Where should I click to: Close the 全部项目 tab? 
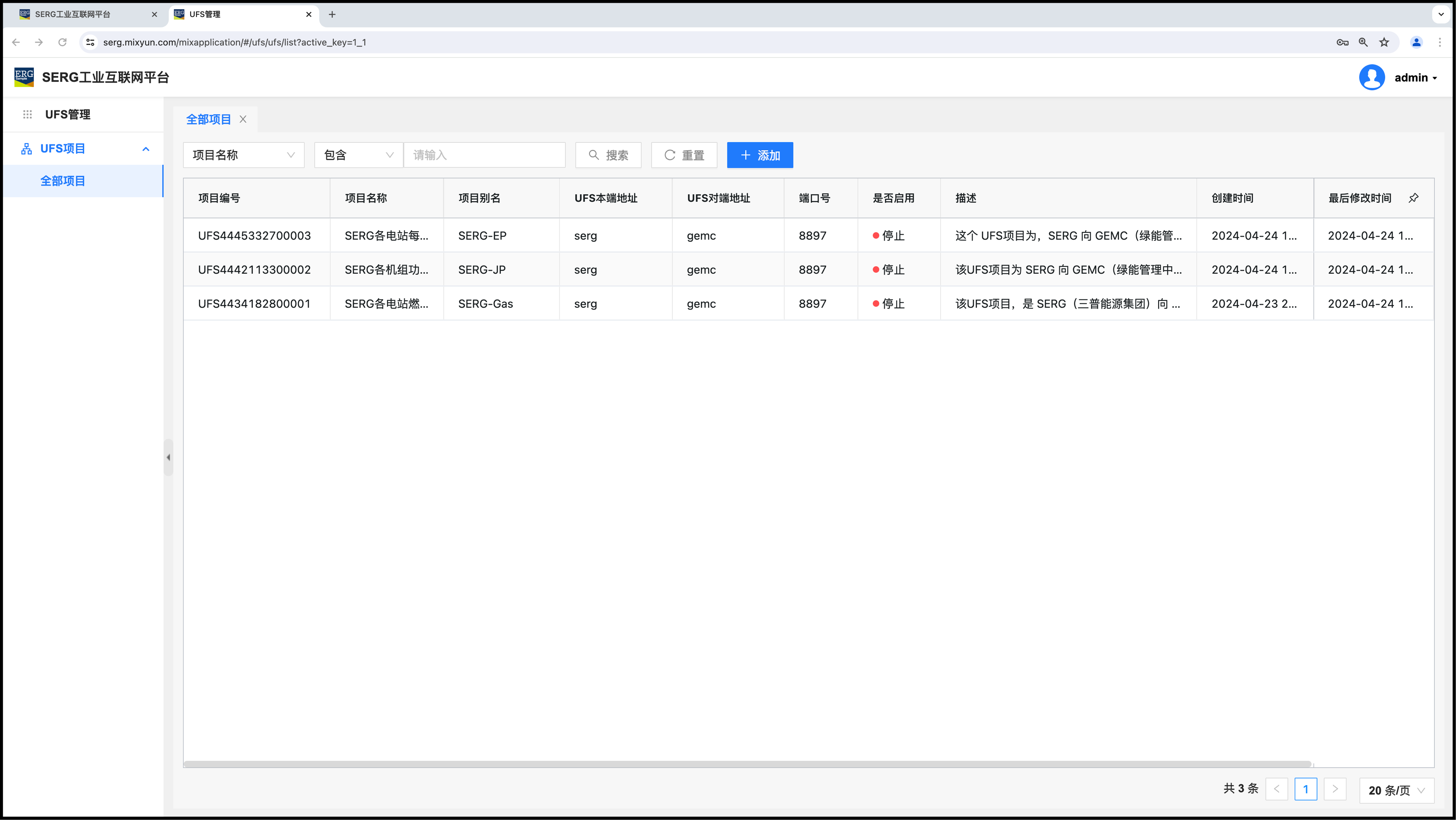(x=243, y=119)
